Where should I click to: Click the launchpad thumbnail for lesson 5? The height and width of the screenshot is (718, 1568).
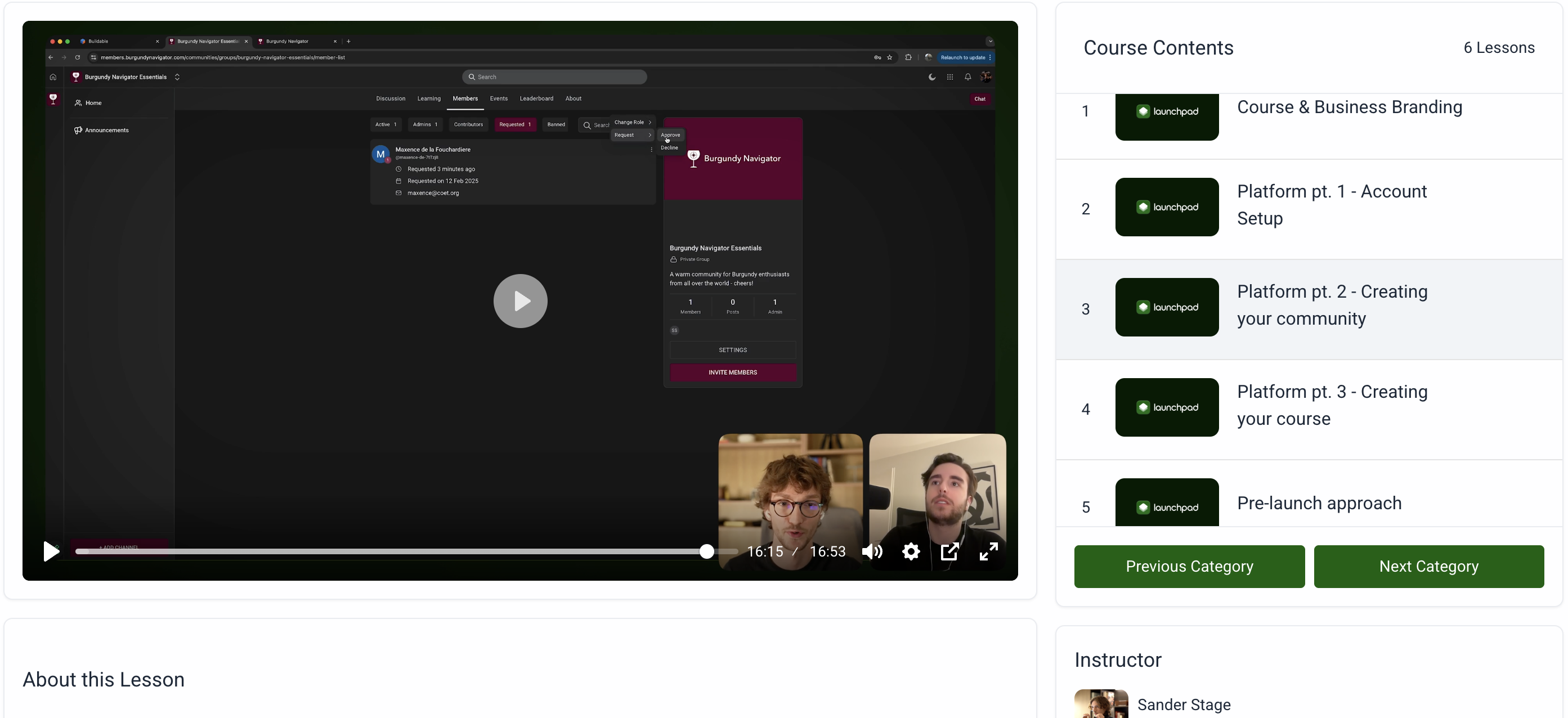coord(1167,502)
